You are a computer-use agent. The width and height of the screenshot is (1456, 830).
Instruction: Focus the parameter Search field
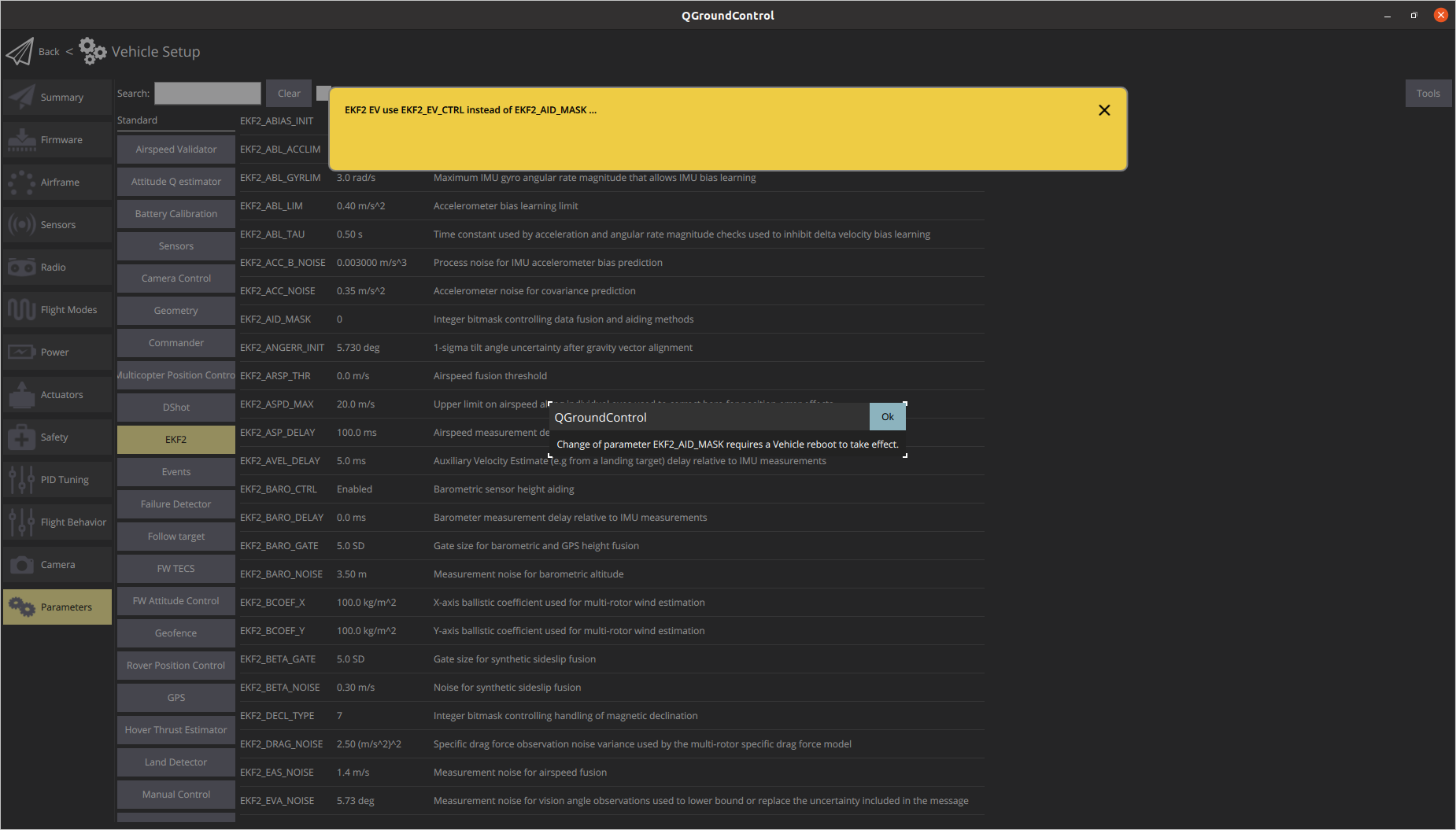point(208,93)
